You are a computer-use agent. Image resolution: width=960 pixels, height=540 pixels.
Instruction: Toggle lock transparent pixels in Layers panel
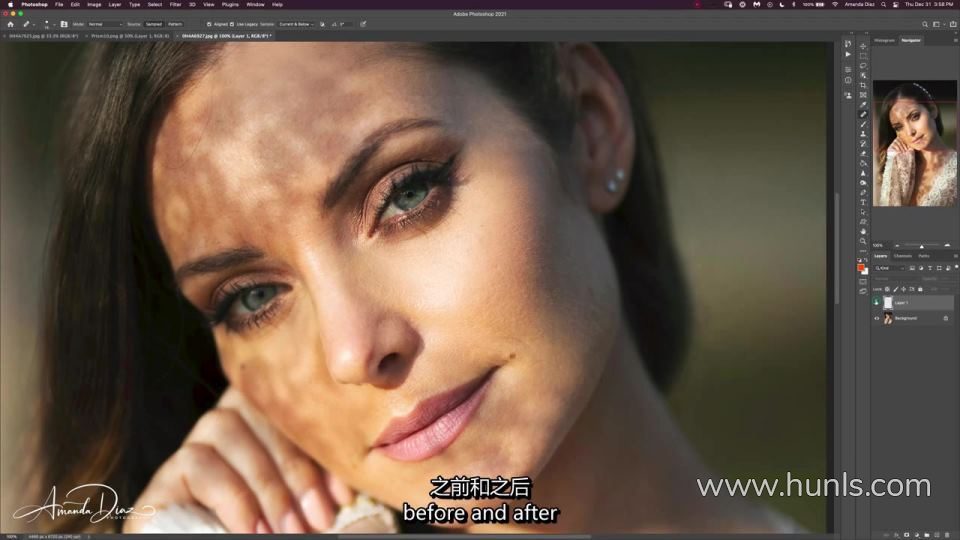(887, 289)
